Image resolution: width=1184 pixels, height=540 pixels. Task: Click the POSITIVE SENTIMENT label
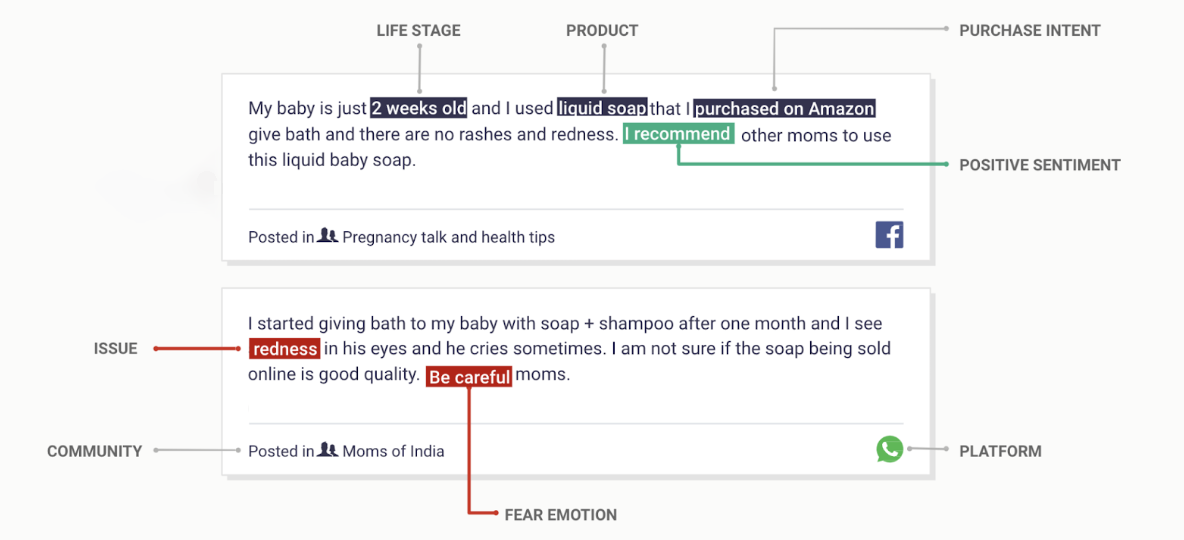point(1040,165)
